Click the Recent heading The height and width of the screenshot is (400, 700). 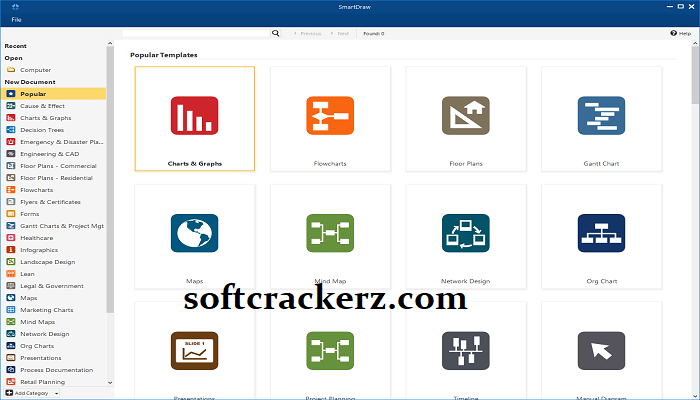click(x=16, y=46)
